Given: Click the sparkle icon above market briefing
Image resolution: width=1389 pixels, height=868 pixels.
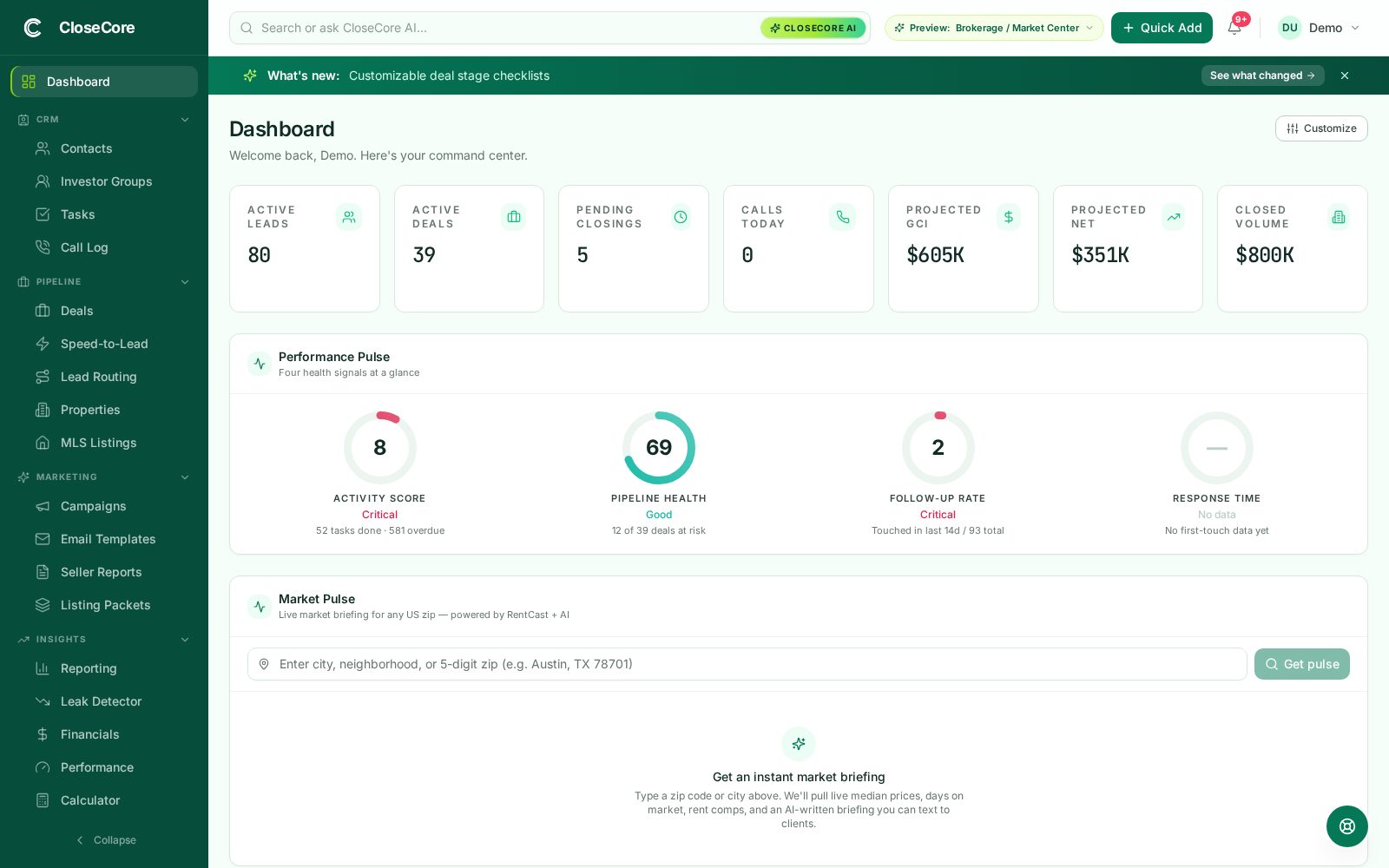Looking at the screenshot, I should click(x=799, y=744).
